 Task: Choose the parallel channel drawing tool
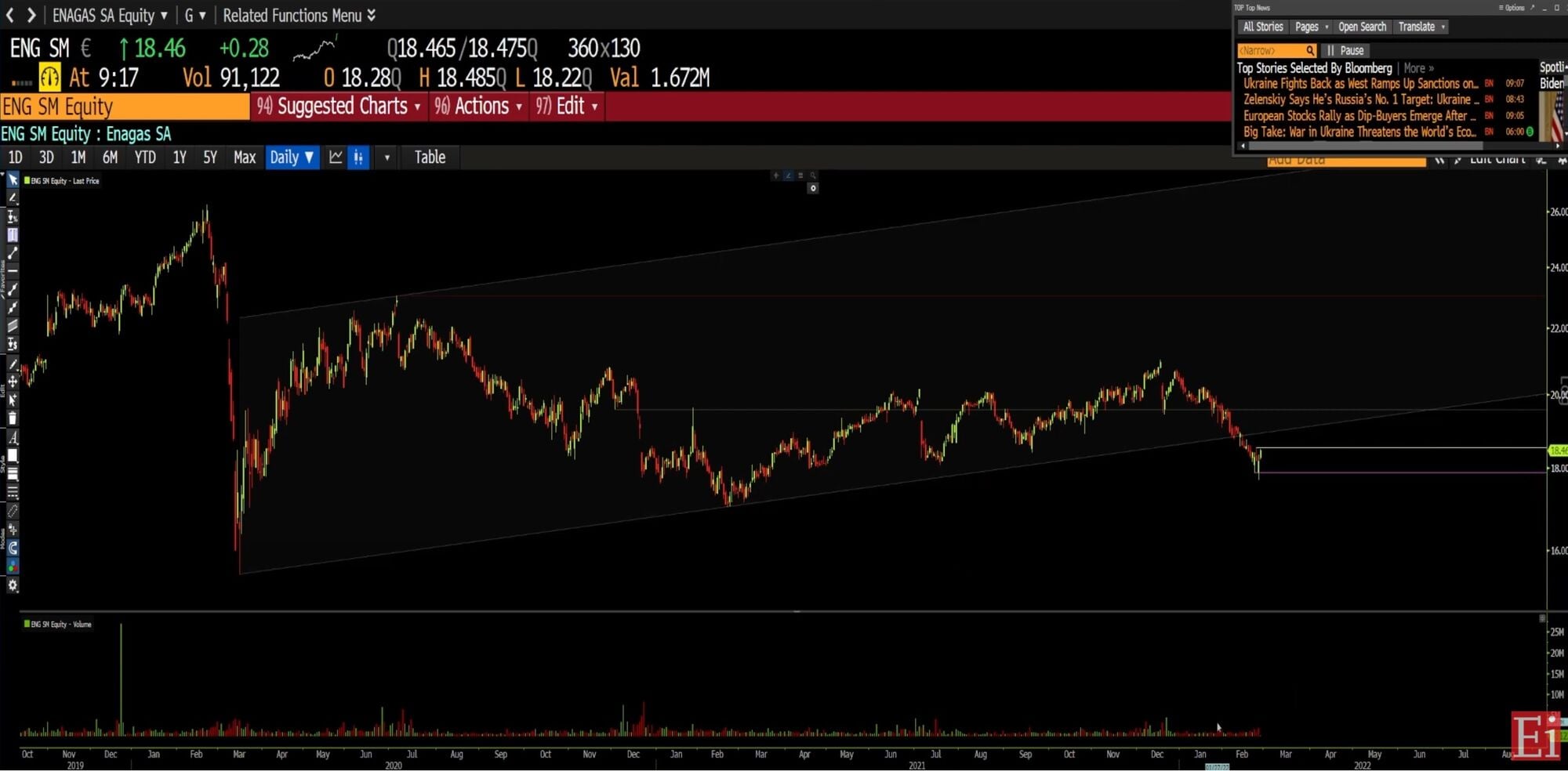(13, 325)
